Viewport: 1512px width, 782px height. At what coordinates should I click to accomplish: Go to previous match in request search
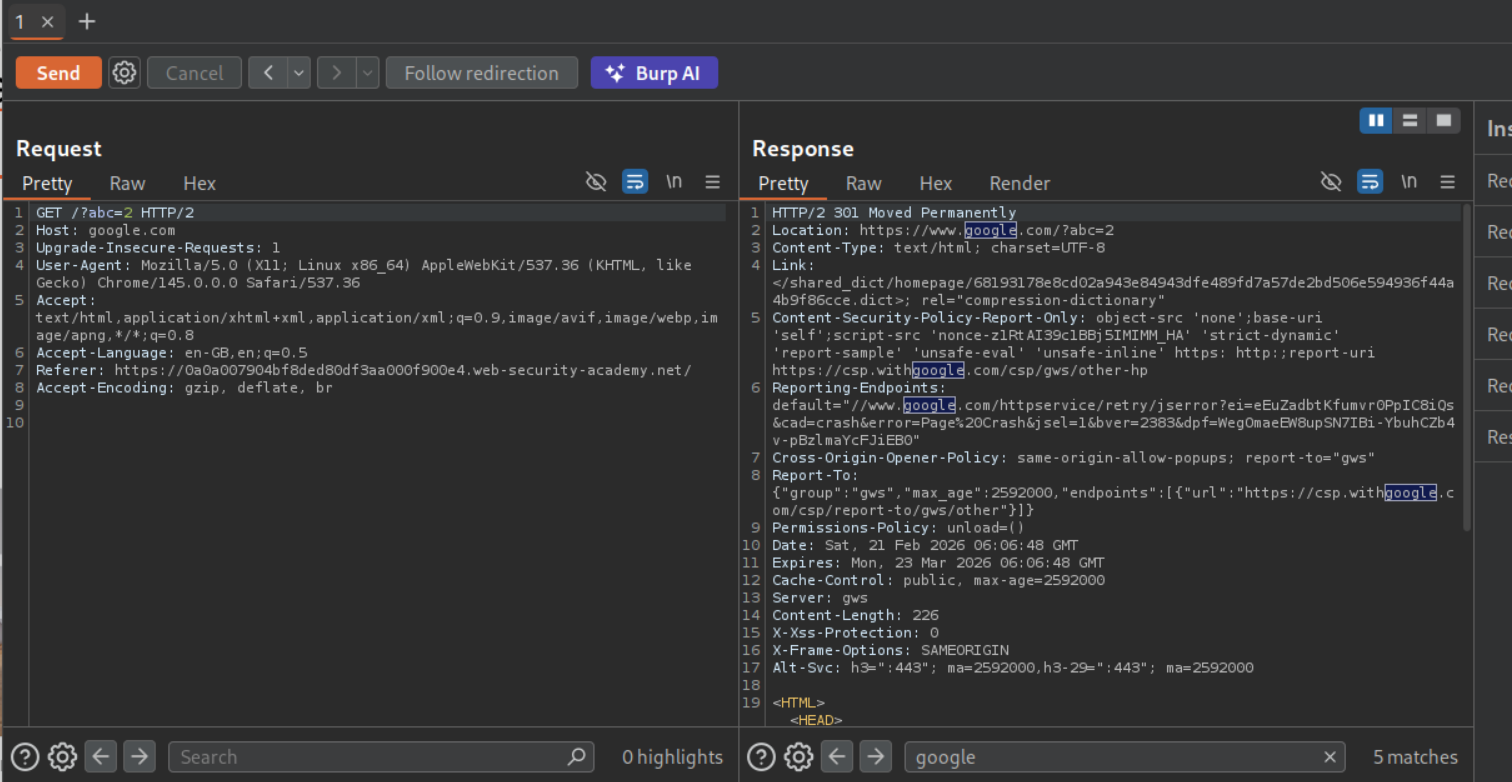coord(101,757)
